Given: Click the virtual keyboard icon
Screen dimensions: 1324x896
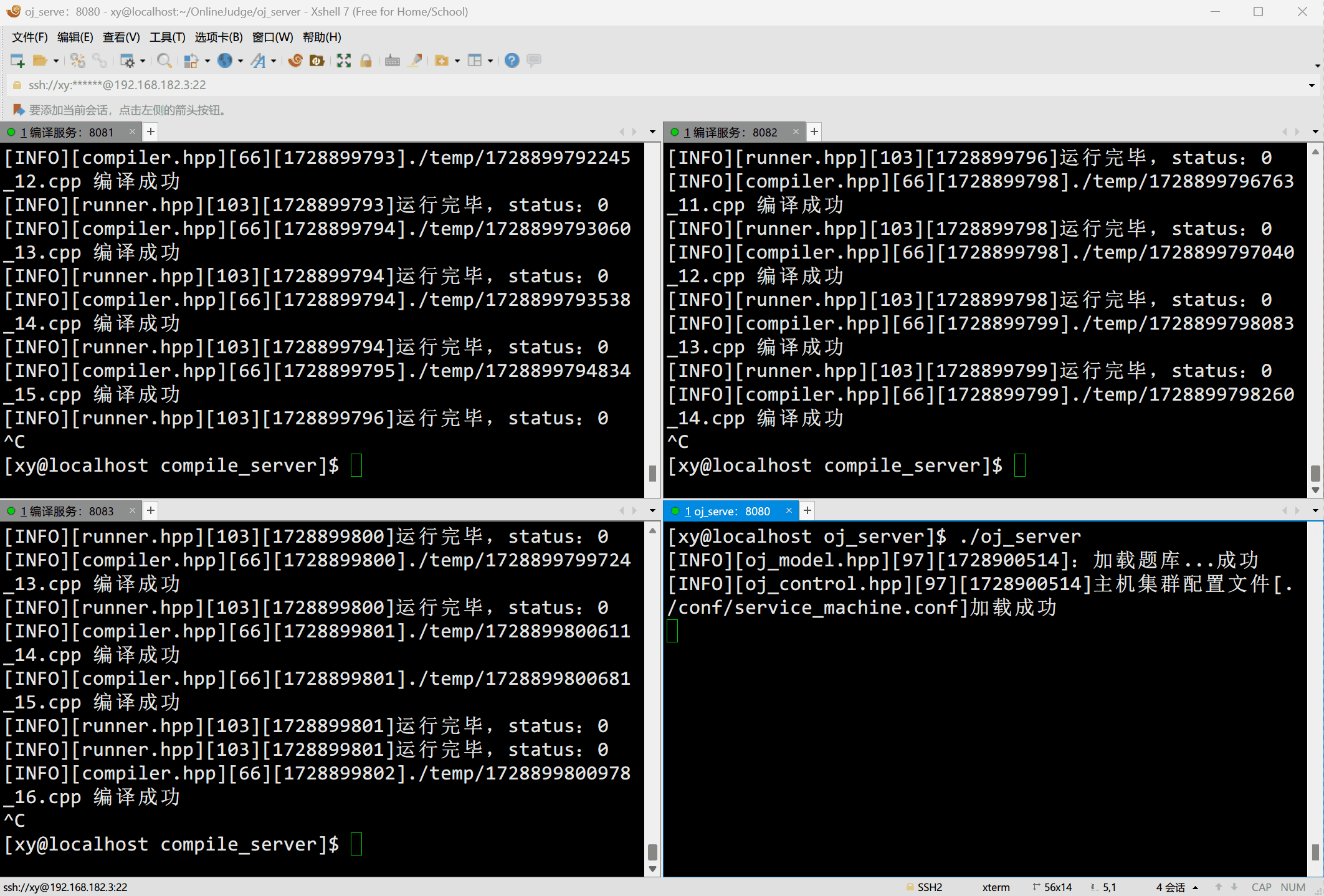Looking at the screenshot, I should tap(392, 60).
